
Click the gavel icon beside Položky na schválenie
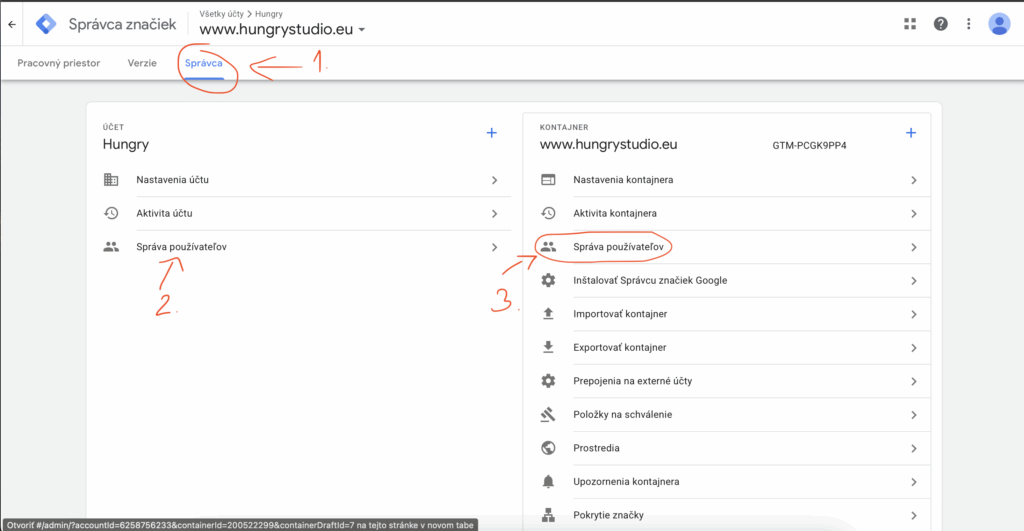(x=549, y=415)
